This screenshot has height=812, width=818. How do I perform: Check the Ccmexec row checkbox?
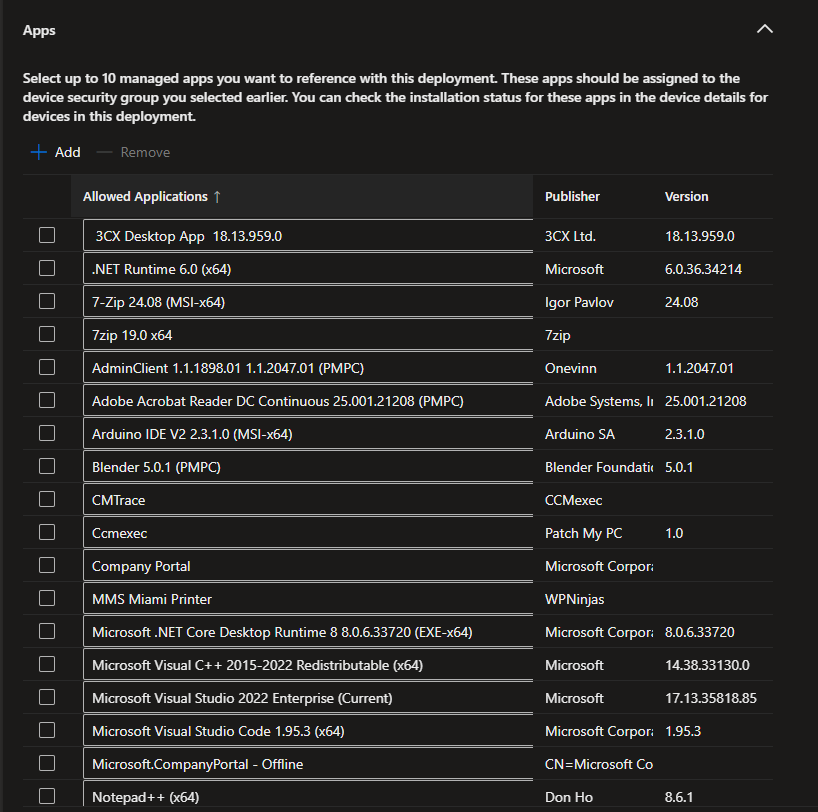tap(47, 532)
